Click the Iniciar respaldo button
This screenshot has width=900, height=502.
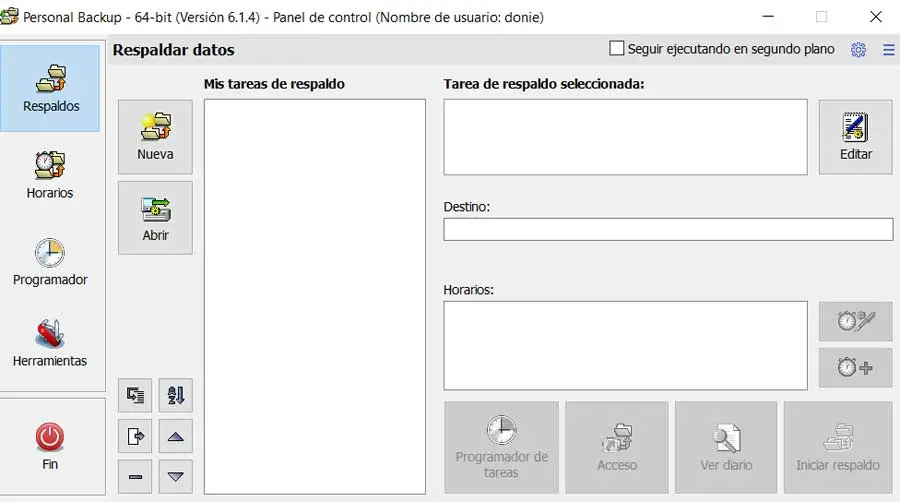click(837, 448)
